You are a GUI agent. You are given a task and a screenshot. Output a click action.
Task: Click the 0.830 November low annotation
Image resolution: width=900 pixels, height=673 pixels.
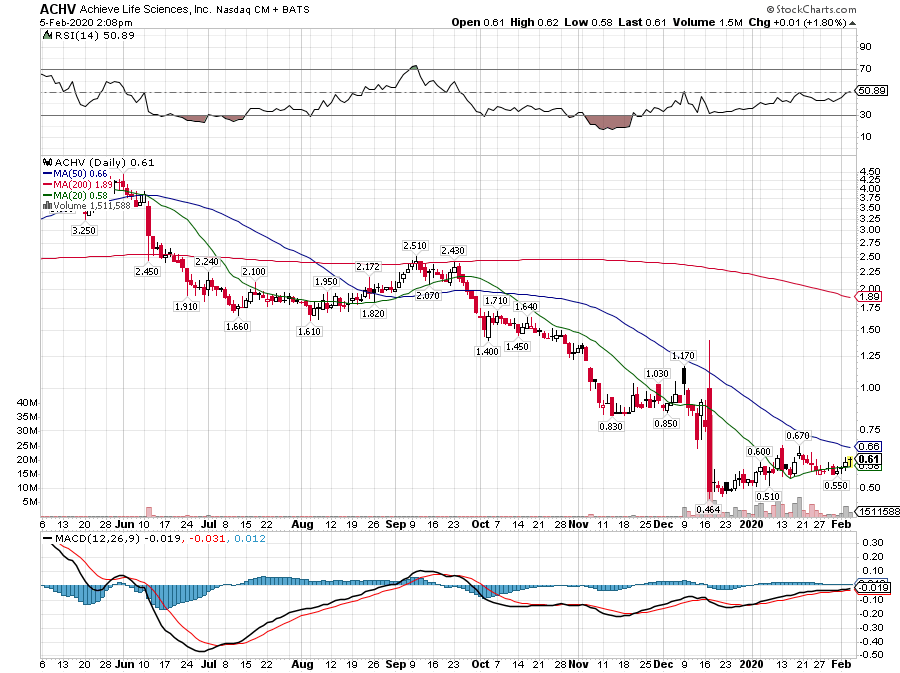[x=611, y=426]
